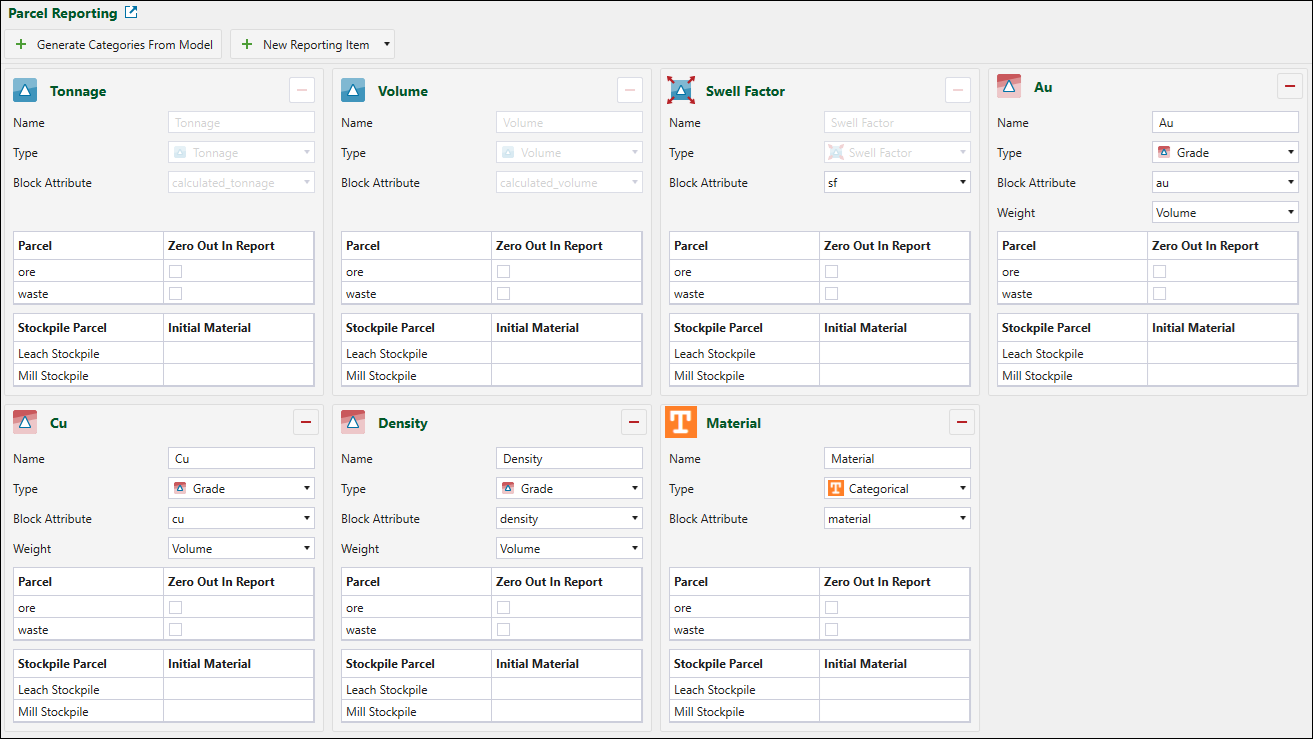The width and height of the screenshot is (1313, 739).
Task: Click the Cu grade card icon
Action: coord(25,422)
